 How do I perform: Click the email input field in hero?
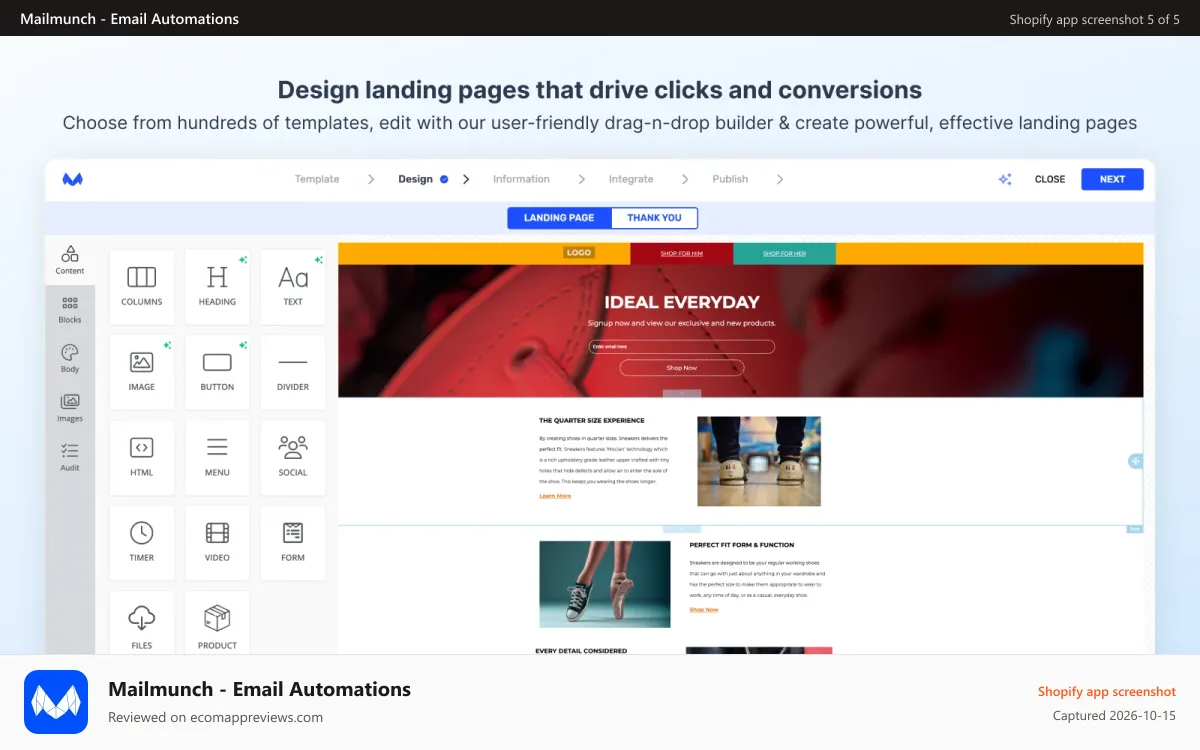point(682,347)
